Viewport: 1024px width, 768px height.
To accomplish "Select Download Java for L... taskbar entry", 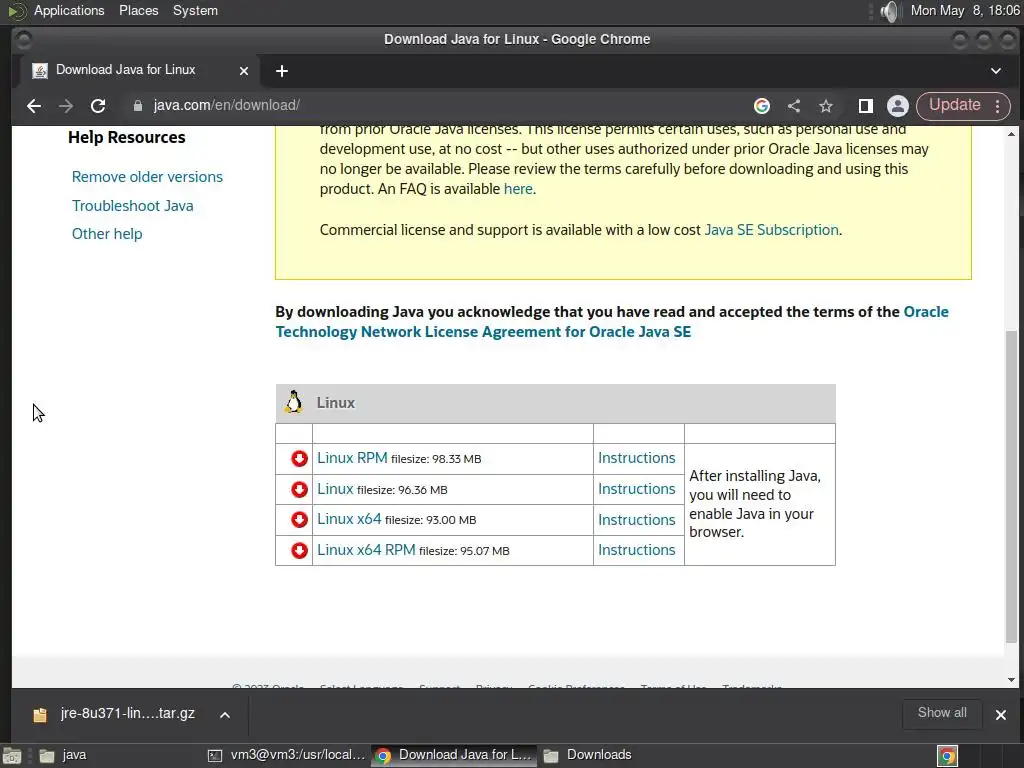I will coord(455,755).
